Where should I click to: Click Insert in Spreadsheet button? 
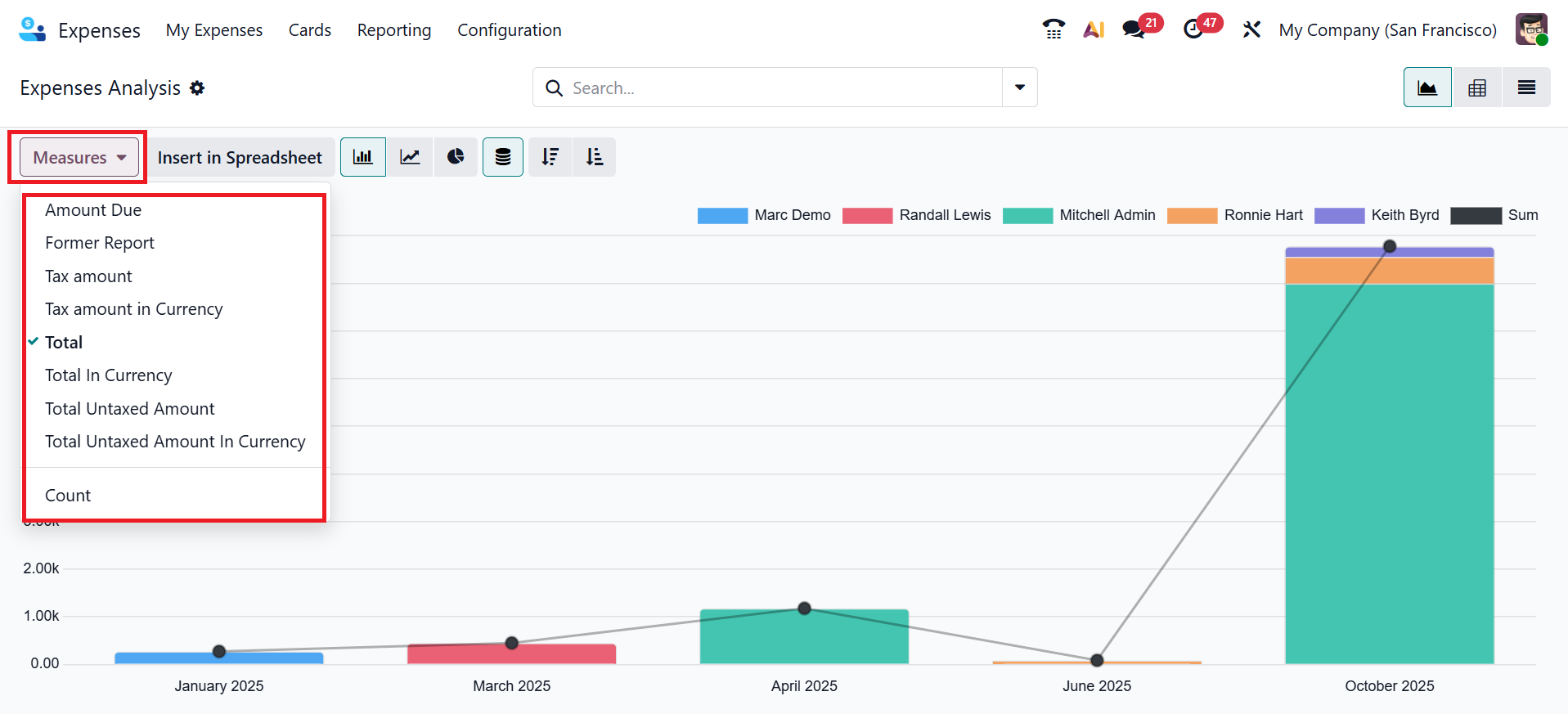[240, 157]
